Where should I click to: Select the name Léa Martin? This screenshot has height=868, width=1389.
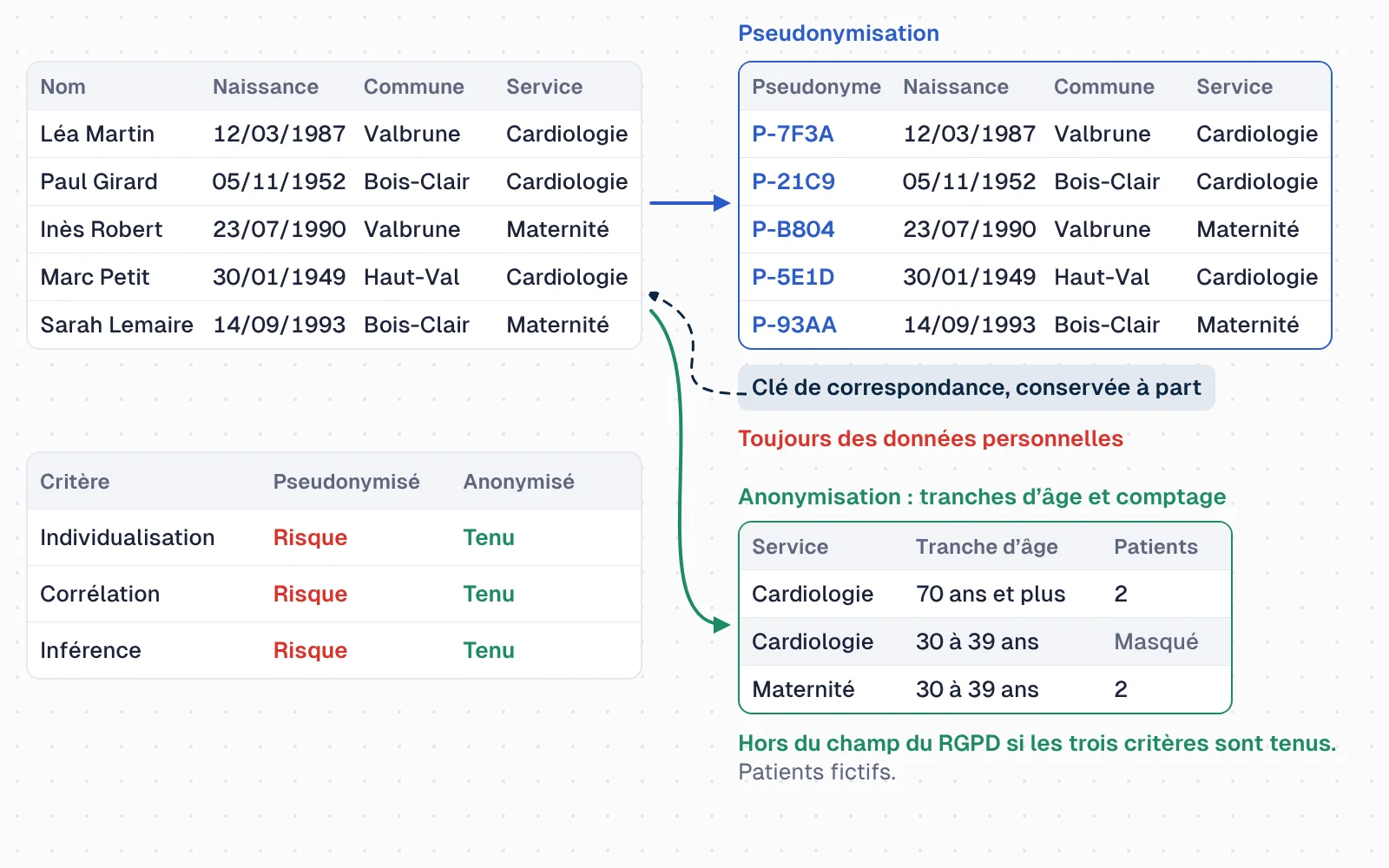pos(97,134)
